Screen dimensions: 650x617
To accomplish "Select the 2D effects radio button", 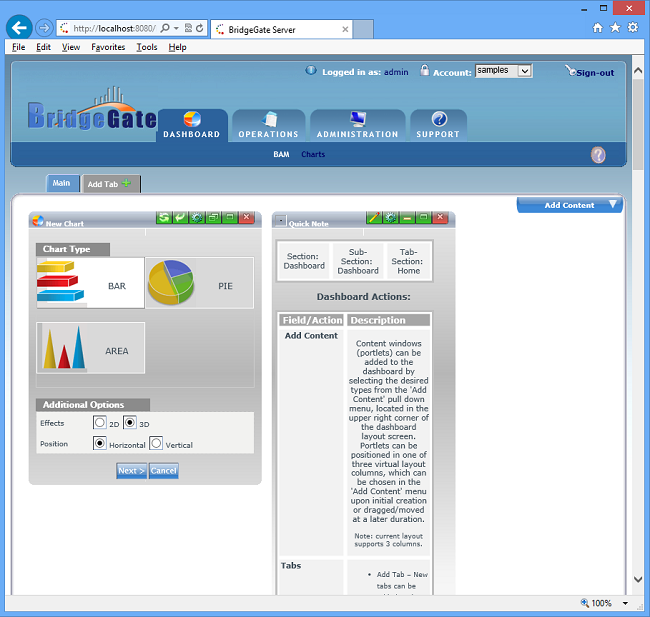I will point(99,423).
